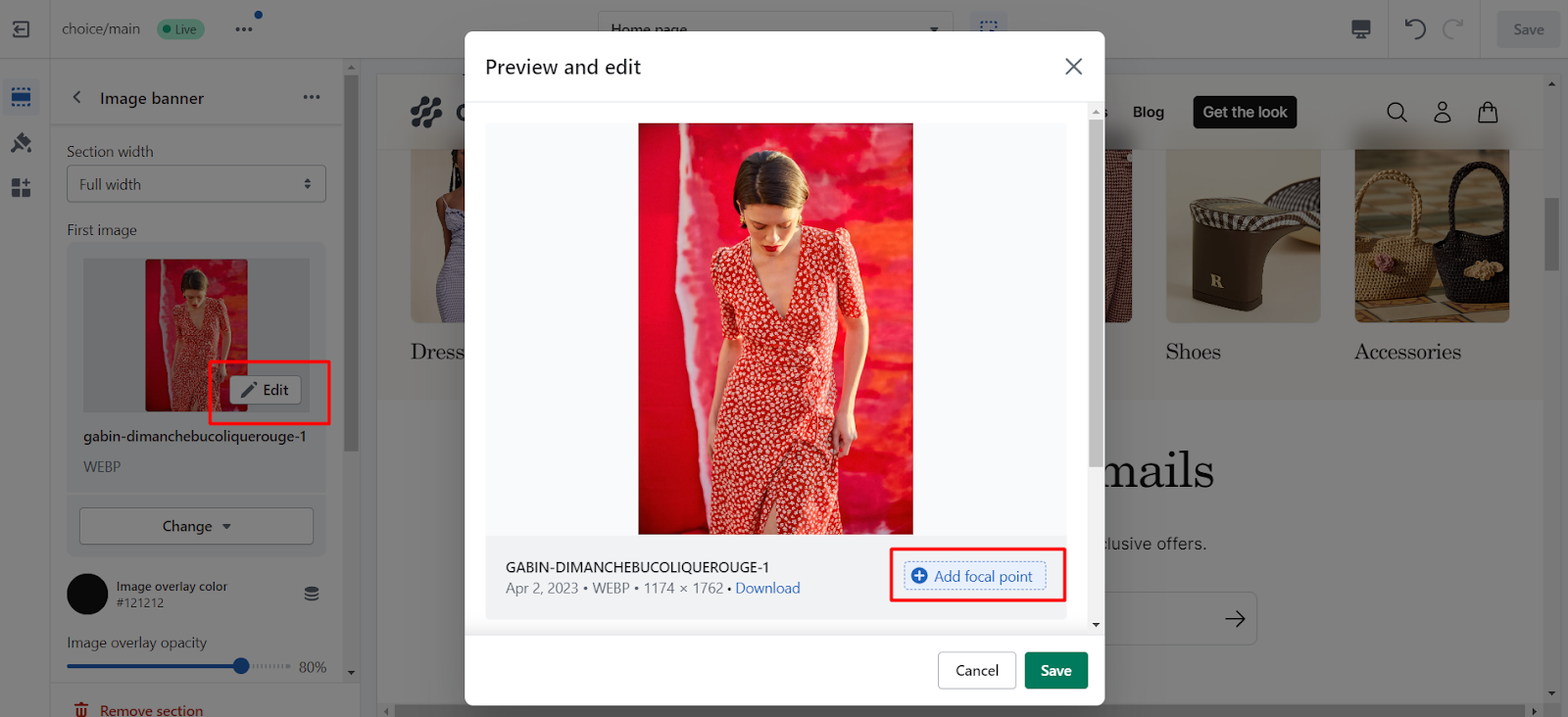Expand the Section width dropdown
The image size is (1568, 717).
click(196, 184)
